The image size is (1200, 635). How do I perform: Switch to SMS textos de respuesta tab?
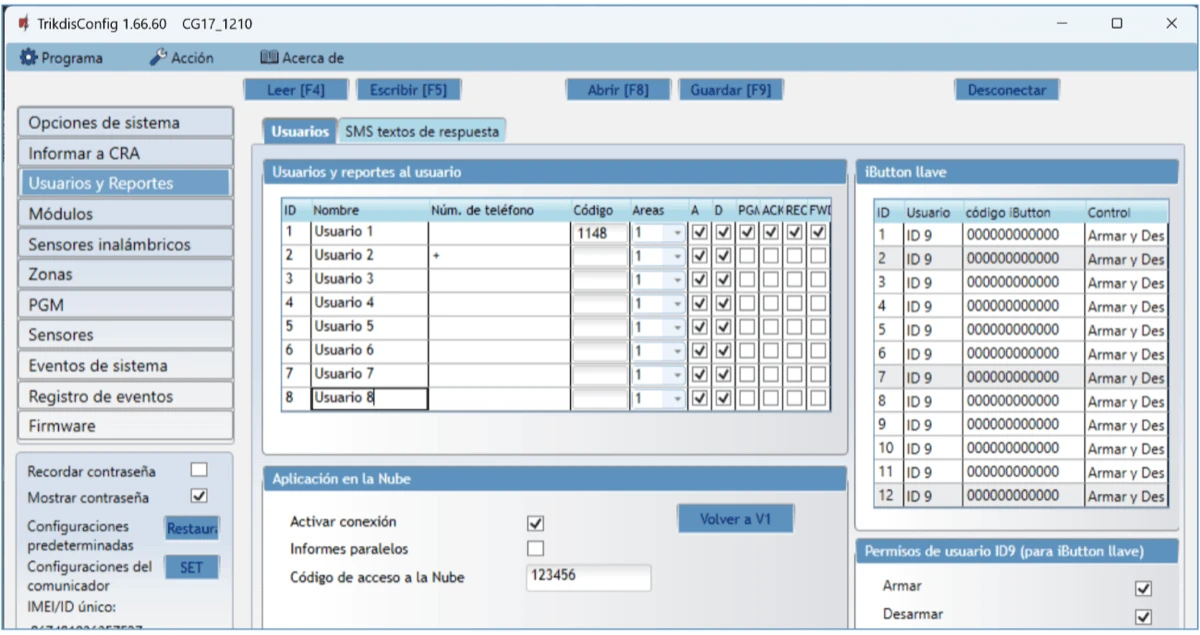point(421,131)
